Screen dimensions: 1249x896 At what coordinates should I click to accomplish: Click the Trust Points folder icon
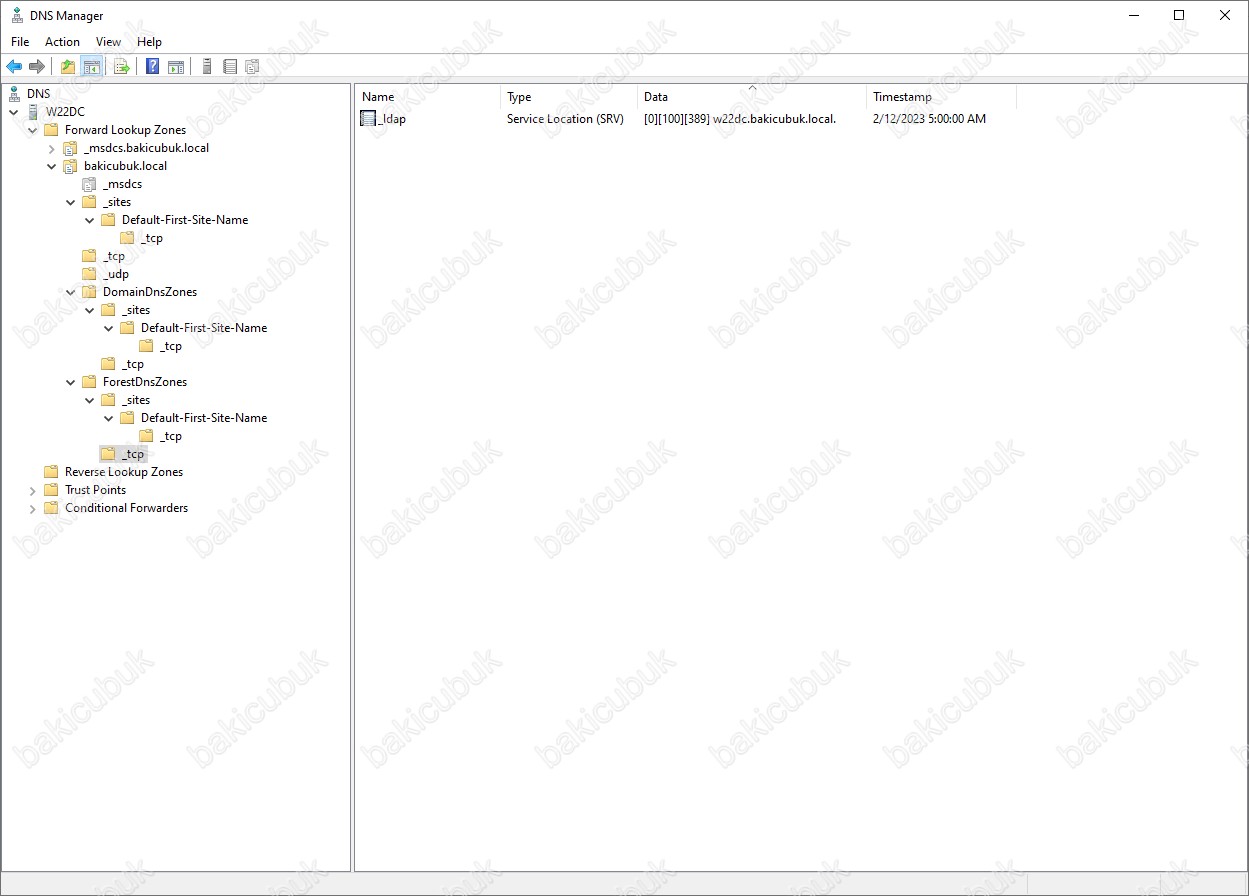coord(51,490)
